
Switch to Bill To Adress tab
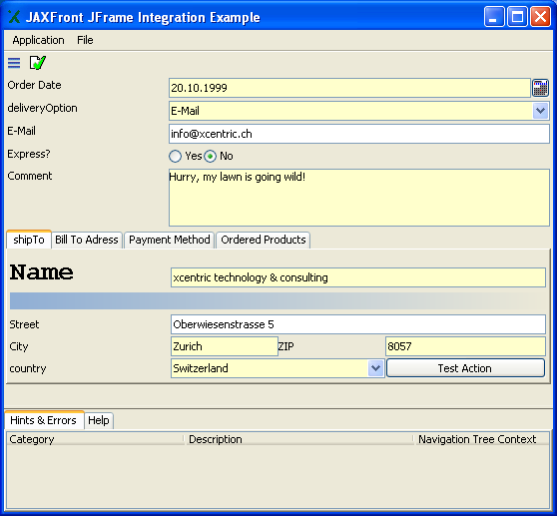87,240
